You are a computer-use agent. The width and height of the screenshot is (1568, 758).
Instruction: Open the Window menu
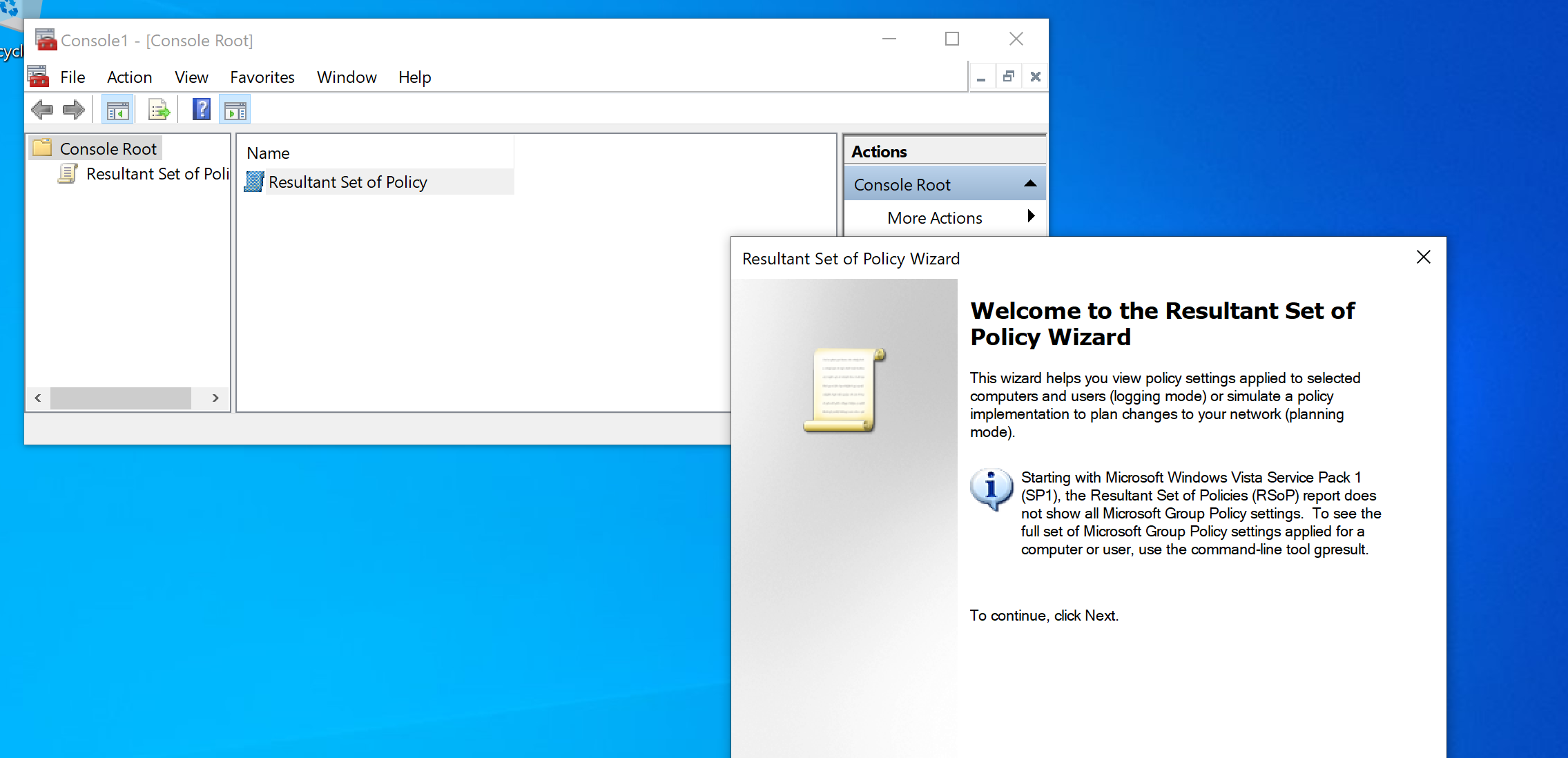coord(347,77)
